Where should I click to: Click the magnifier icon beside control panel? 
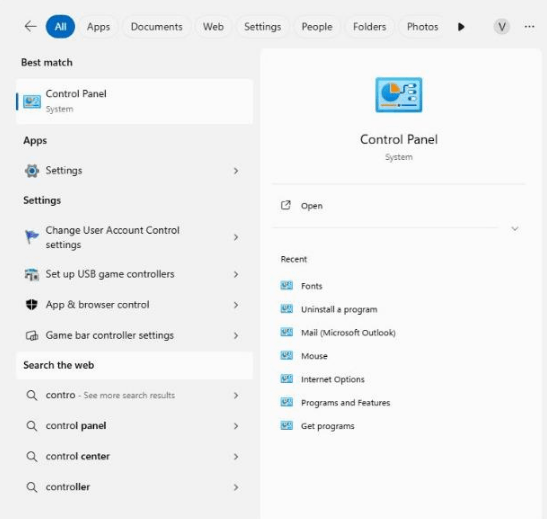coord(32,426)
